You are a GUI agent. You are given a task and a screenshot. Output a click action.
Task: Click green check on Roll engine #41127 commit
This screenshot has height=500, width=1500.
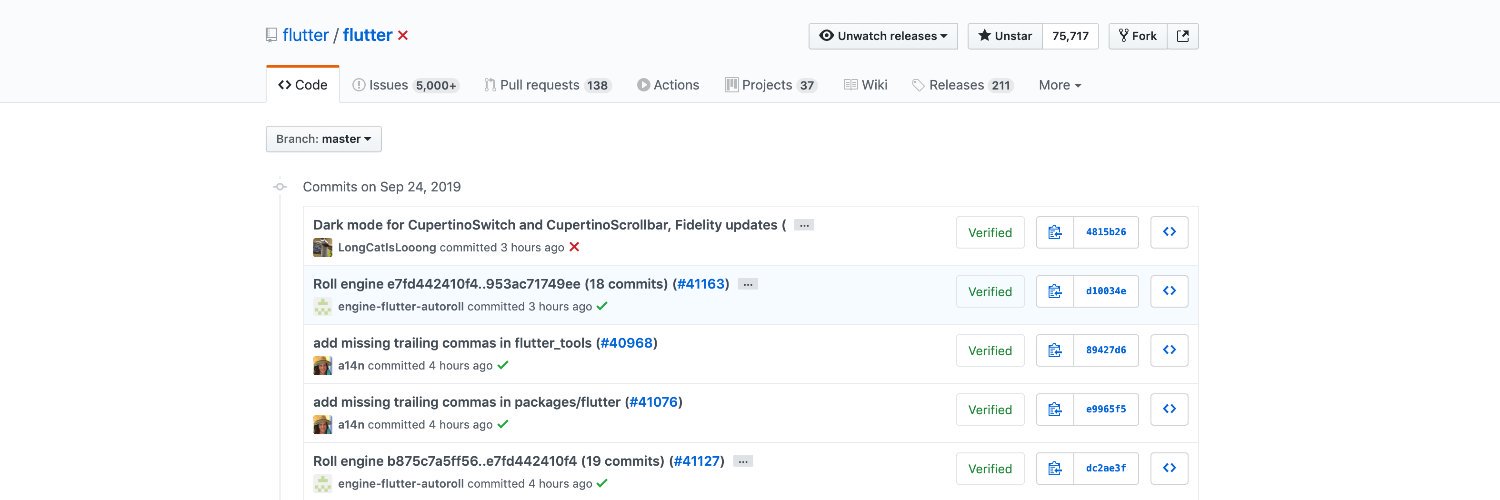click(602, 483)
